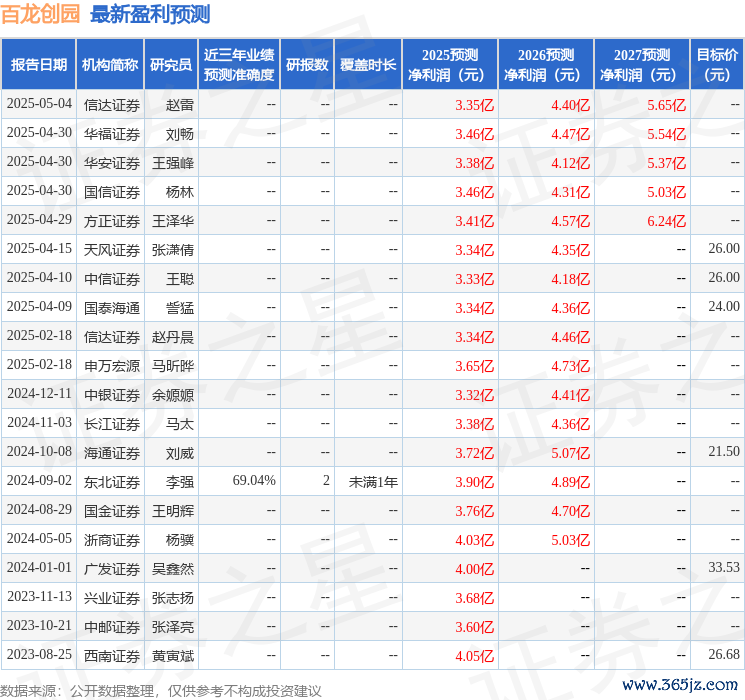
Task: Click researcher name 杨林
Action: (180, 192)
